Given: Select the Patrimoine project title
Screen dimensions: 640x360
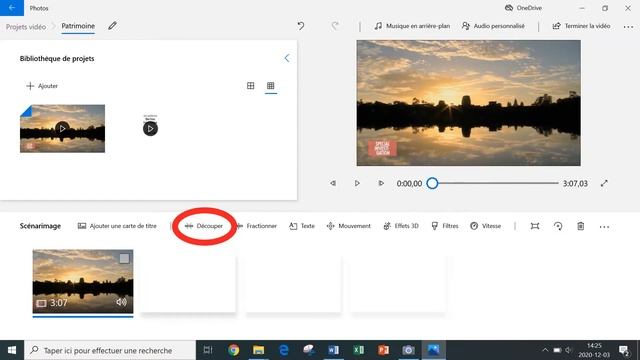Looking at the screenshot, I should click(78, 26).
